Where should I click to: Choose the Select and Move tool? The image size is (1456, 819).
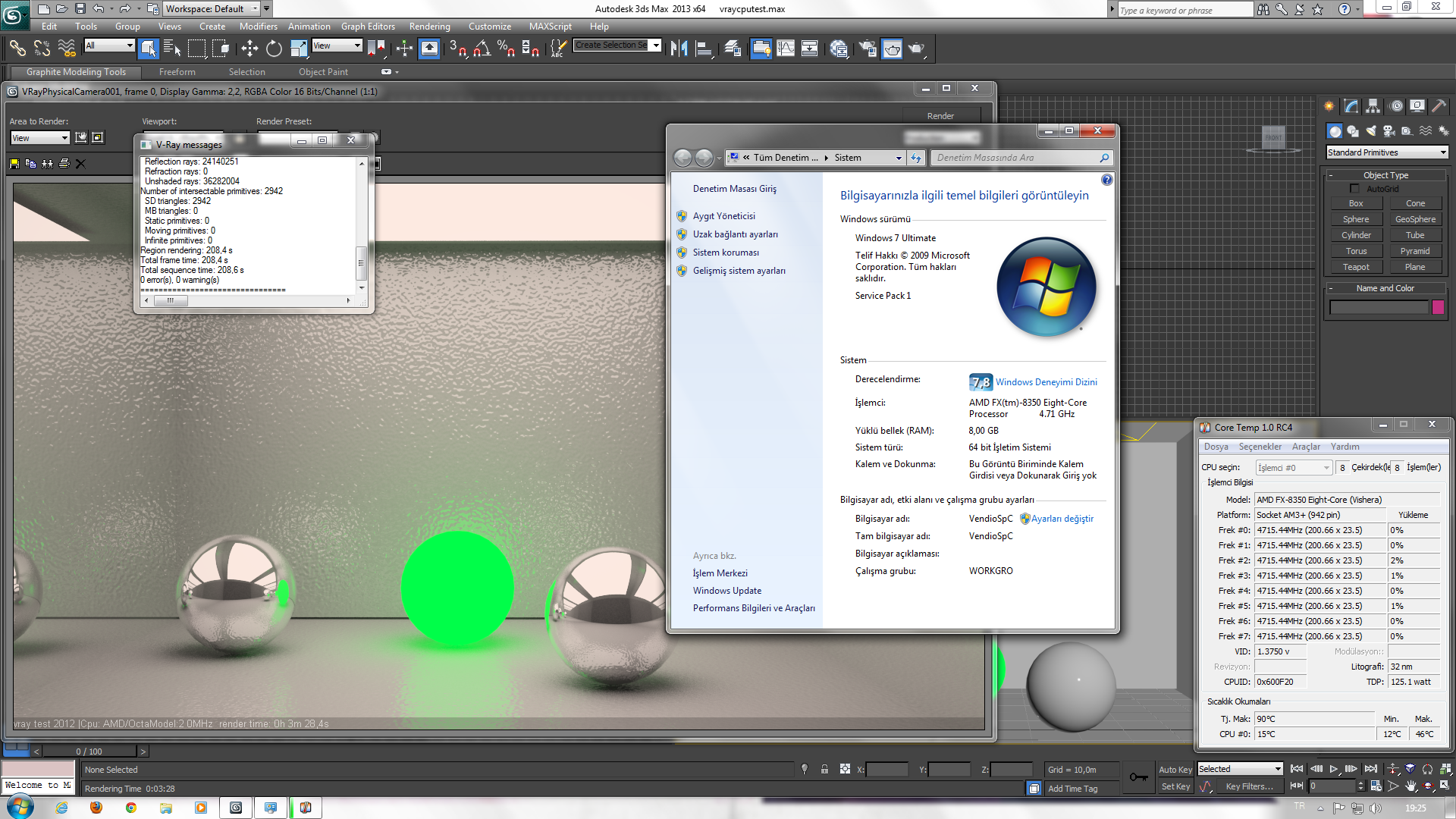click(x=249, y=49)
